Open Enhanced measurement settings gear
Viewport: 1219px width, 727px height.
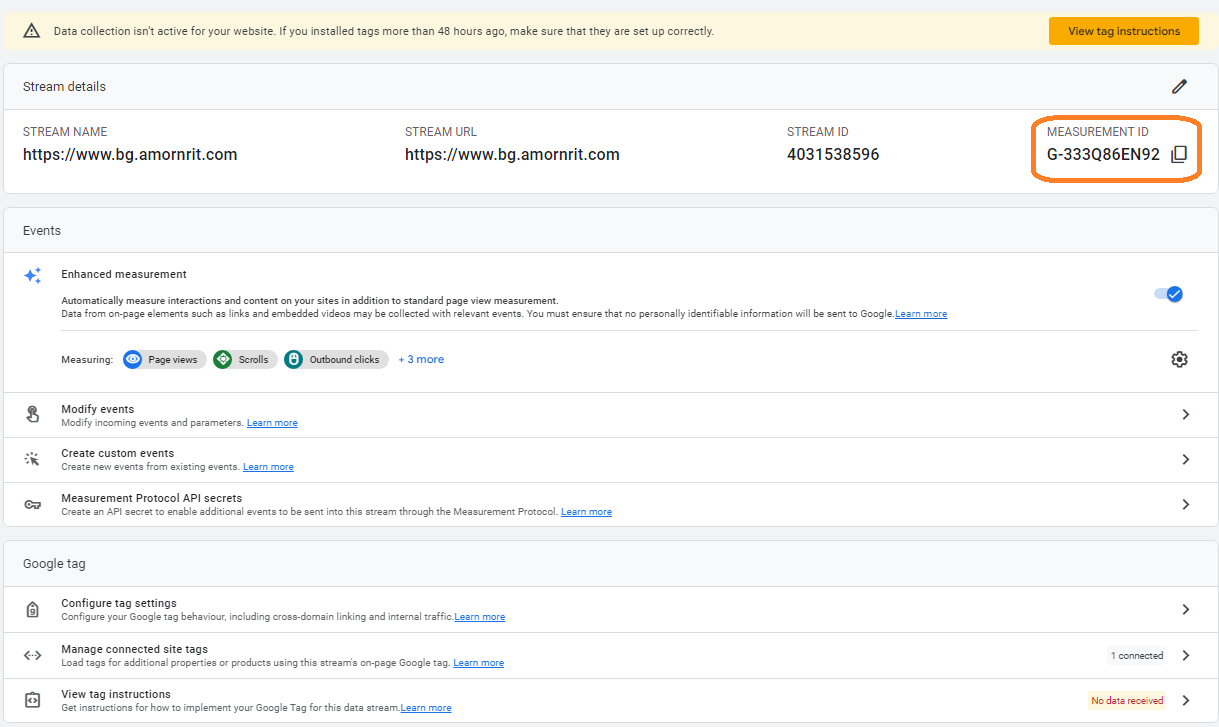coord(1179,359)
